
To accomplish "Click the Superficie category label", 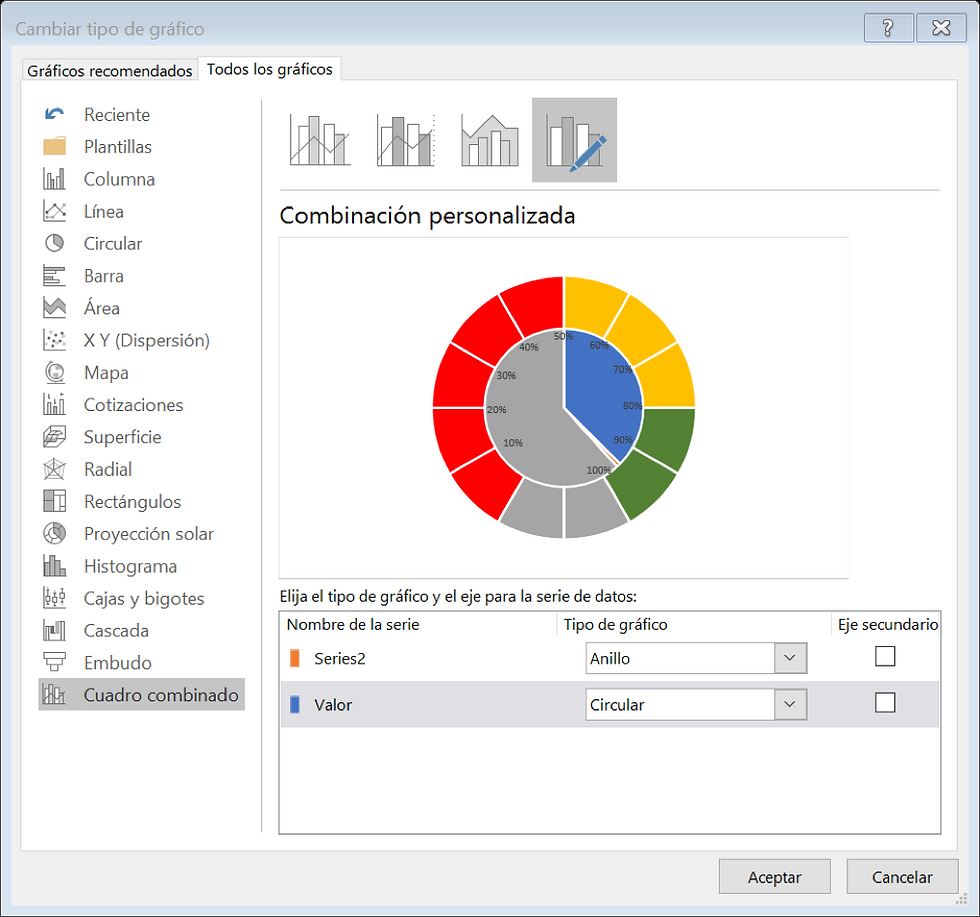I will click(122, 437).
